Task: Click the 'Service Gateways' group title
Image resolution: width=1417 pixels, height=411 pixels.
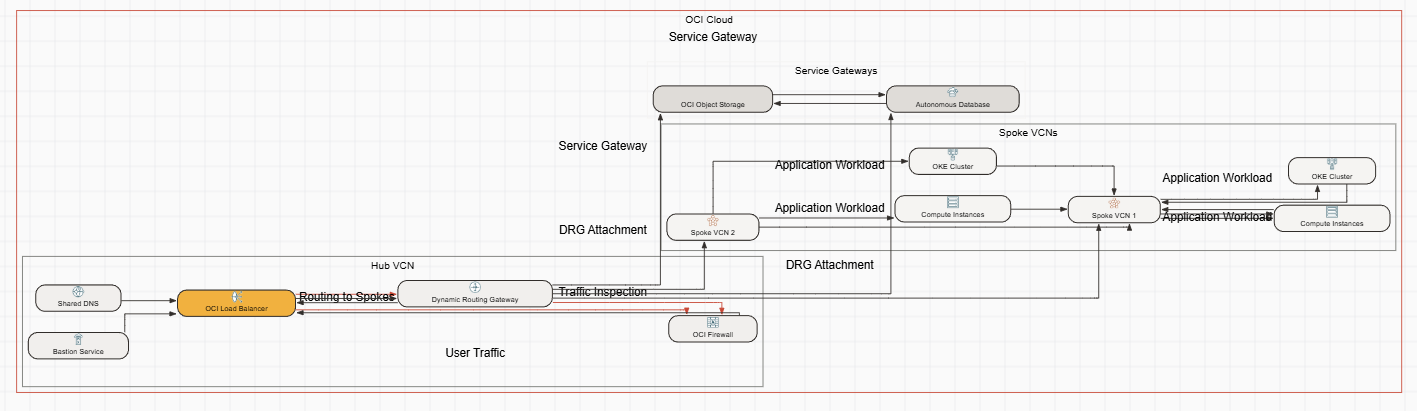Action: 836,71
